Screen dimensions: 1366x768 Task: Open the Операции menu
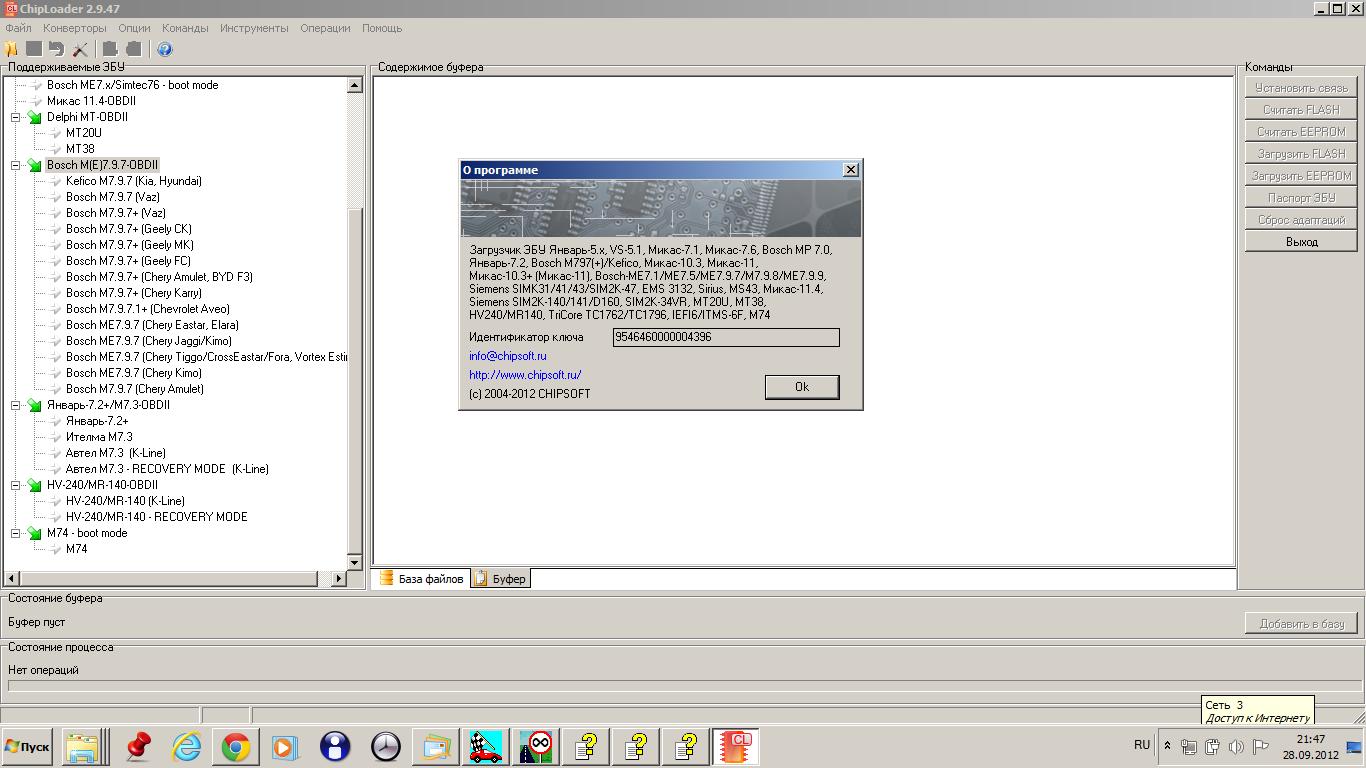pos(325,28)
